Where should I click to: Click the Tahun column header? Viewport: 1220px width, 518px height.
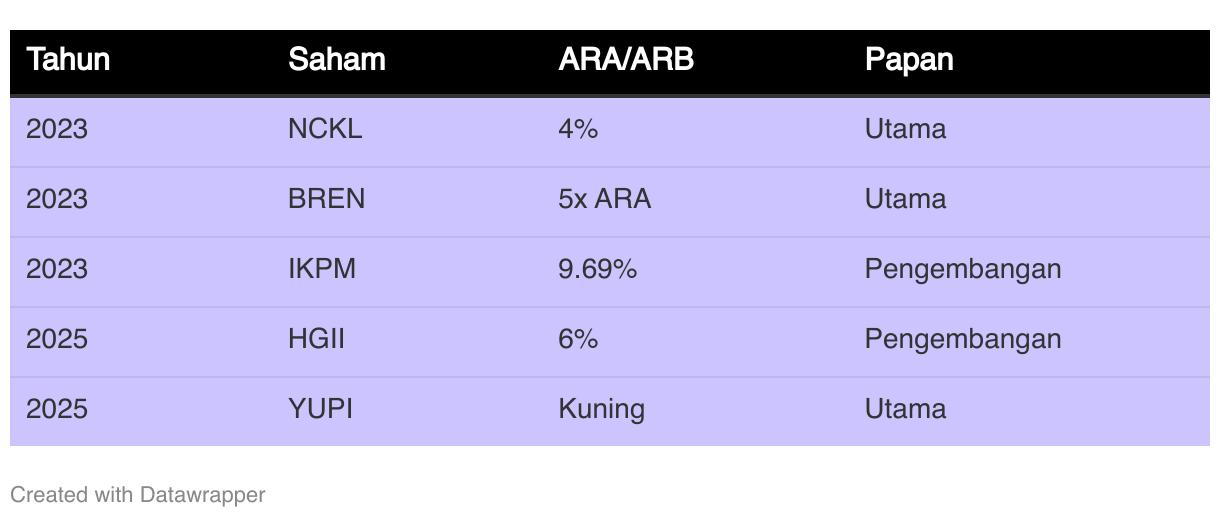pyautogui.click(x=68, y=60)
